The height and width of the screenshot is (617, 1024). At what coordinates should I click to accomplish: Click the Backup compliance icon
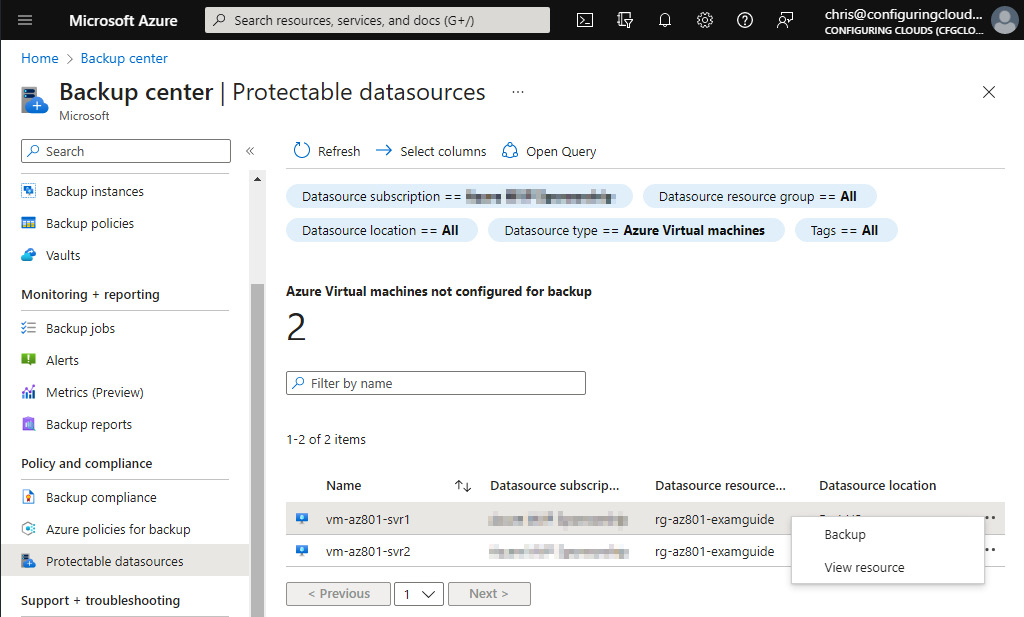click(29, 497)
